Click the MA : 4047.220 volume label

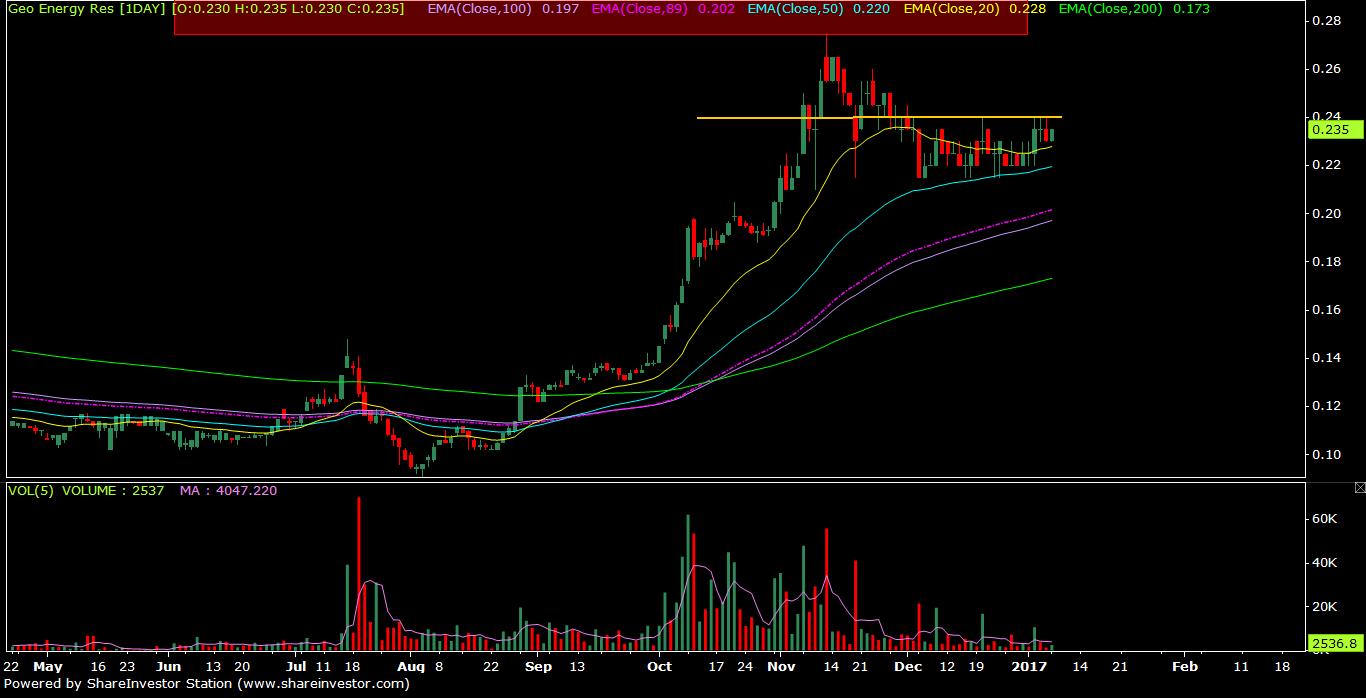(228, 490)
